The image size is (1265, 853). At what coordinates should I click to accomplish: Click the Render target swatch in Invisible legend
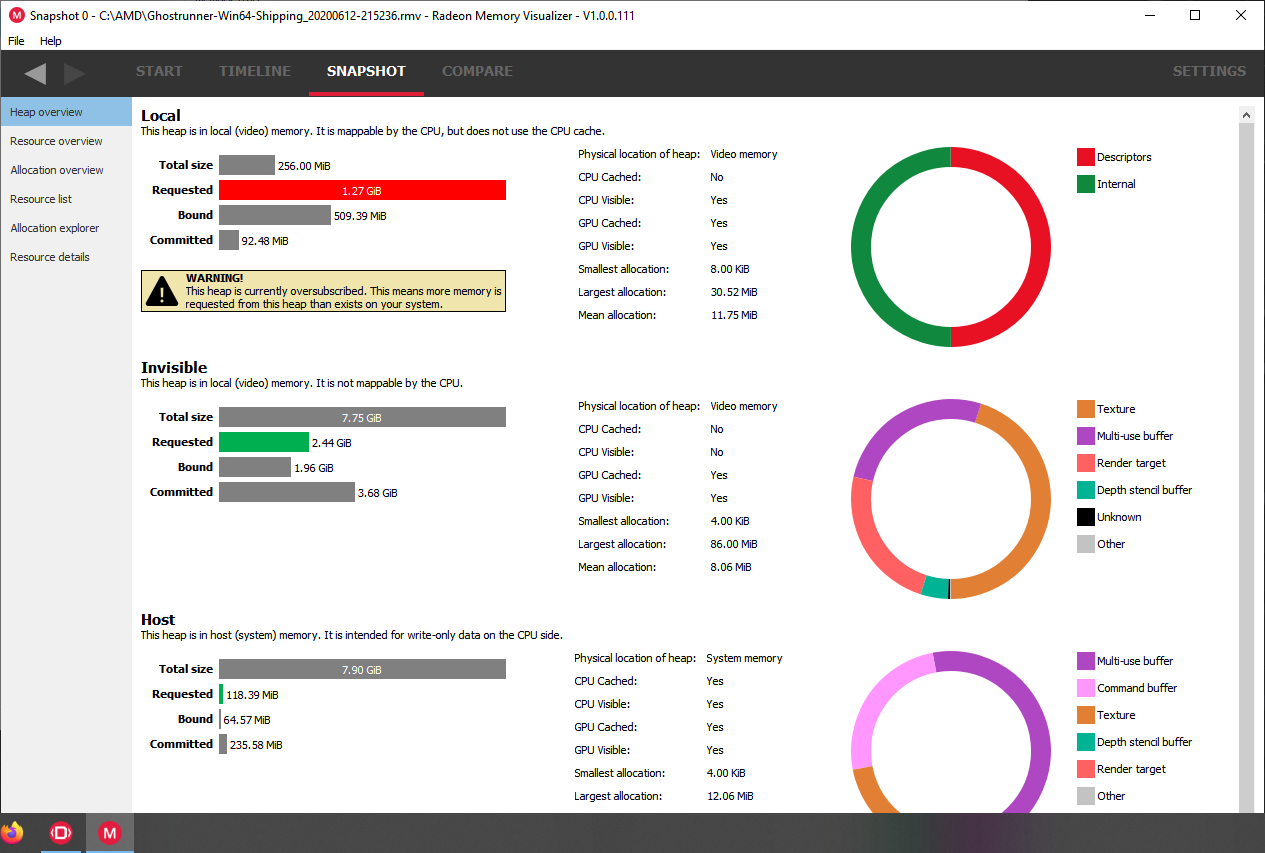coord(1086,463)
